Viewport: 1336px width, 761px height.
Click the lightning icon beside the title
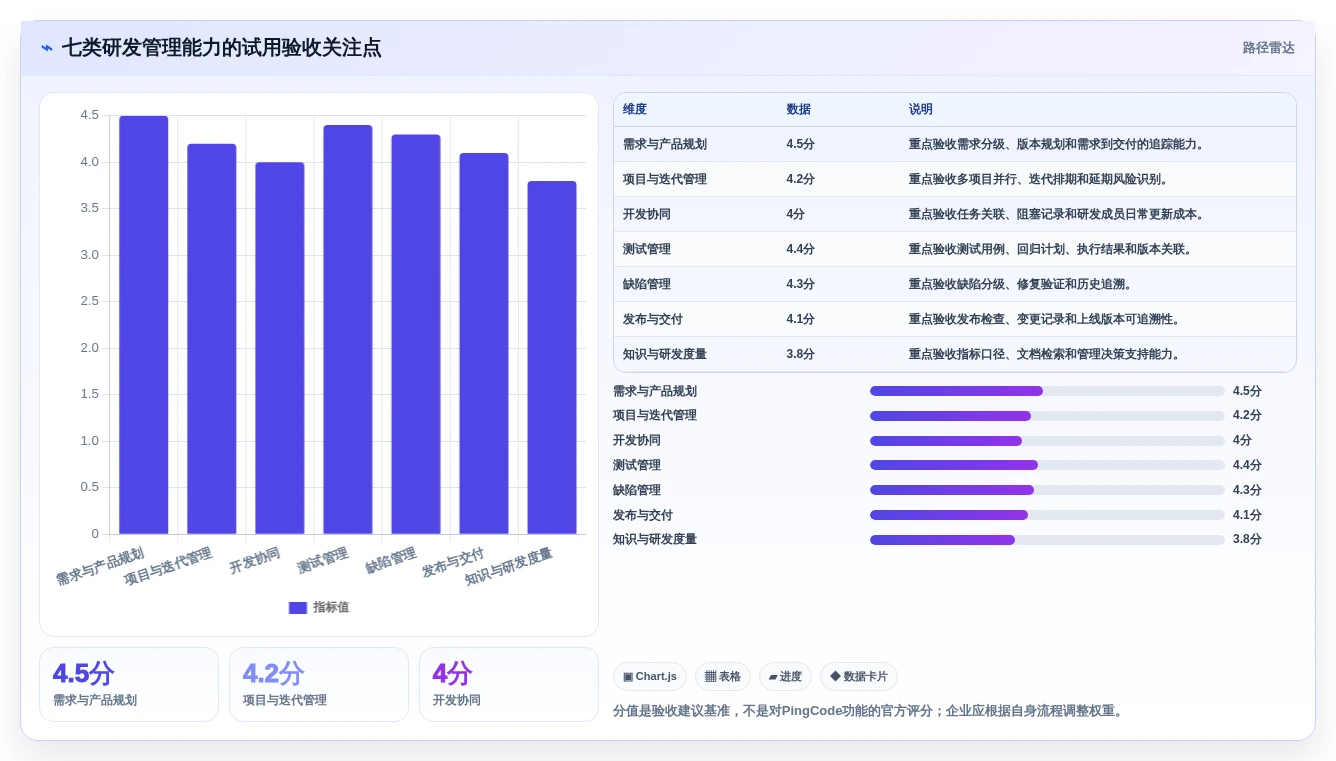coord(47,48)
